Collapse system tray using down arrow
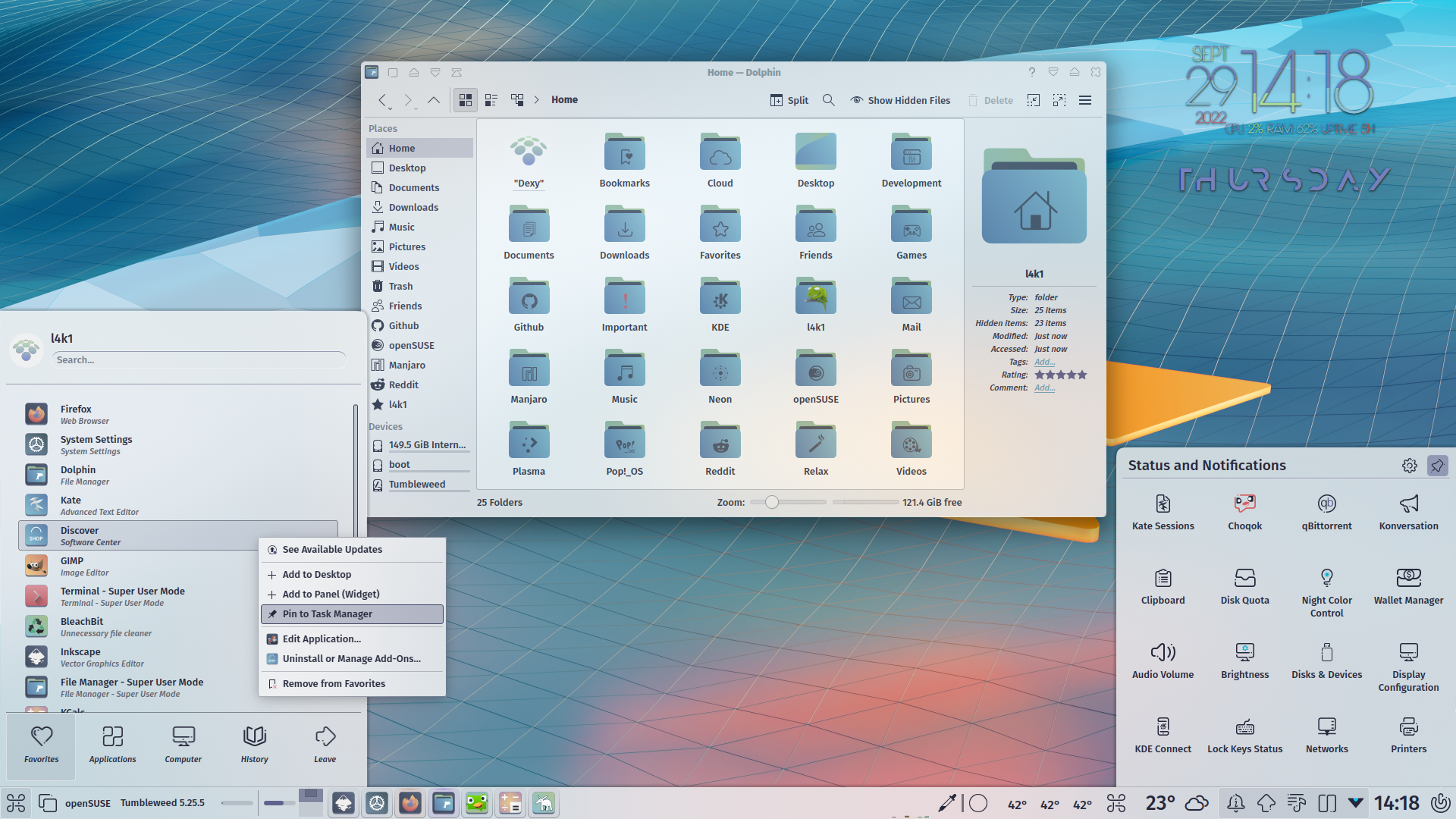Viewport: 1456px width, 819px height. [x=1355, y=802]
